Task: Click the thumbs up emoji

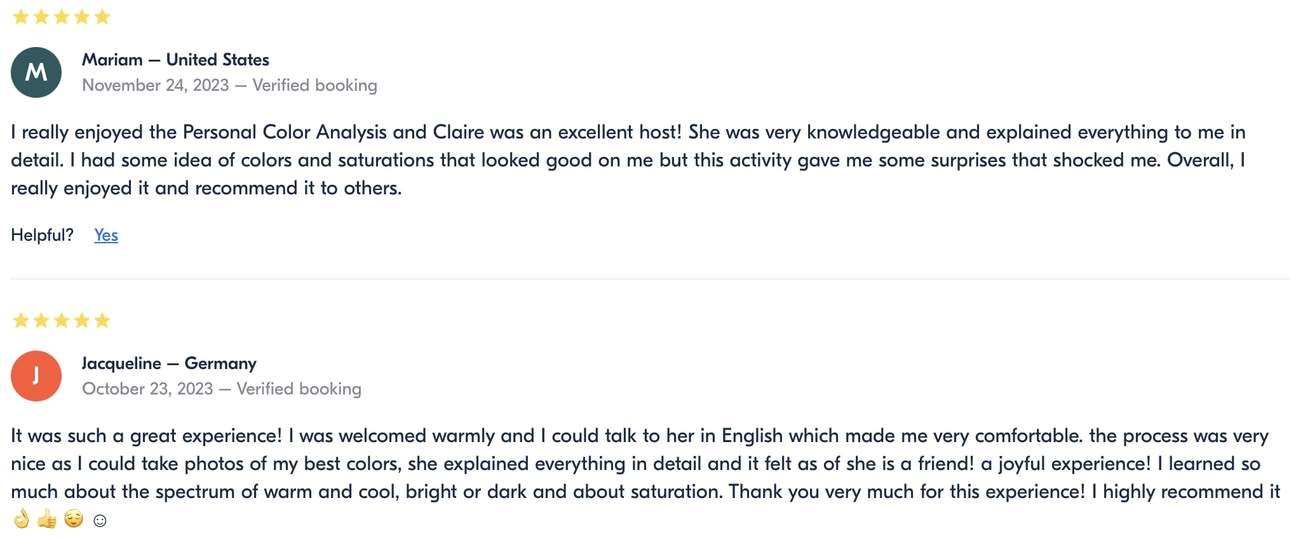Action: 47,520
